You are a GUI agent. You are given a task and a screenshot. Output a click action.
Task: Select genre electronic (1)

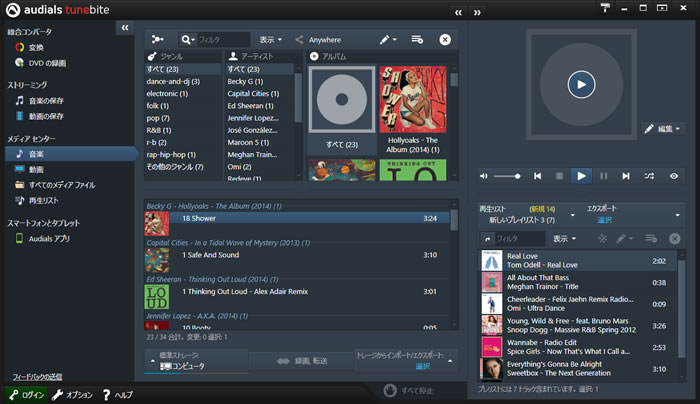167,93
